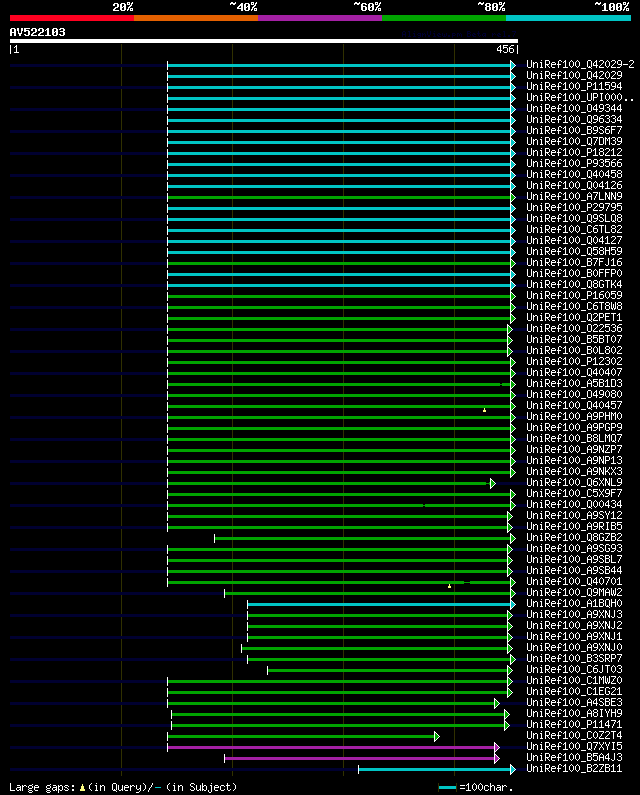Viewport: 640px width, 795px height.
Task: Click the cyan alignment bar for UniRef100_A1BQH0
Action: 379,604
